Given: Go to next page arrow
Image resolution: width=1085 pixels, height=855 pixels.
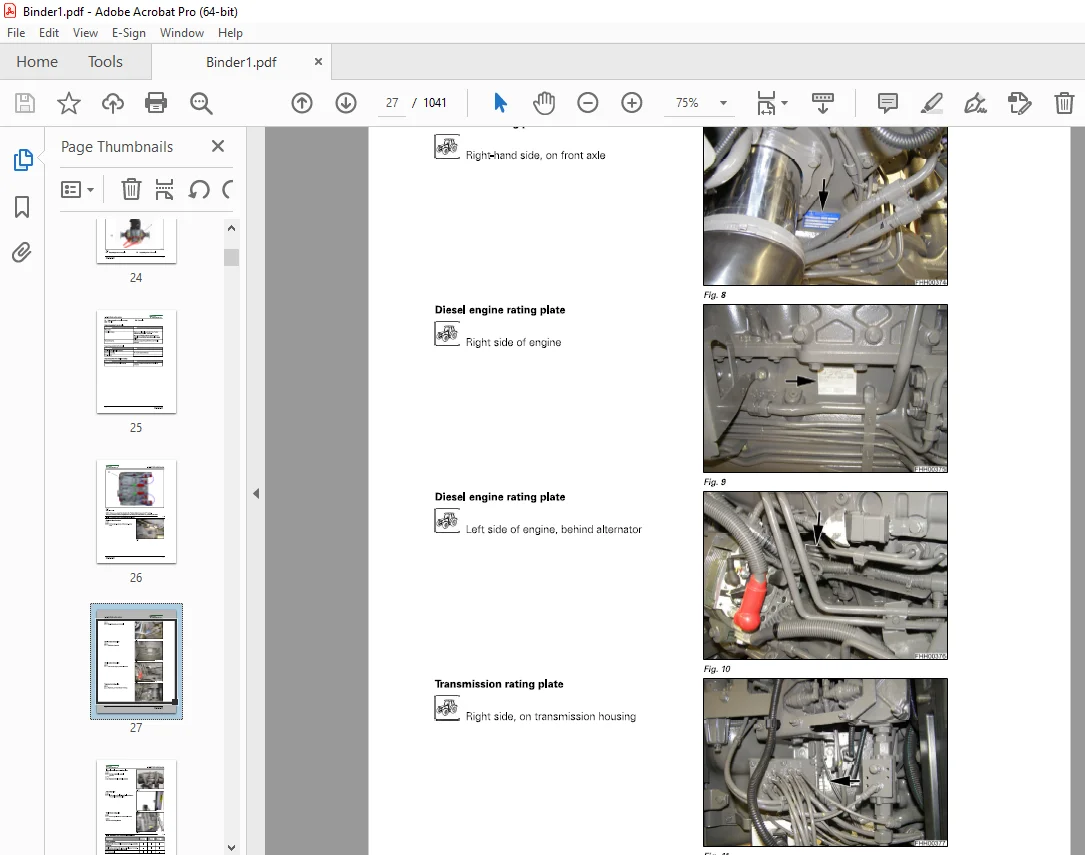Looking at the screenshot, I should pos(346,103).
